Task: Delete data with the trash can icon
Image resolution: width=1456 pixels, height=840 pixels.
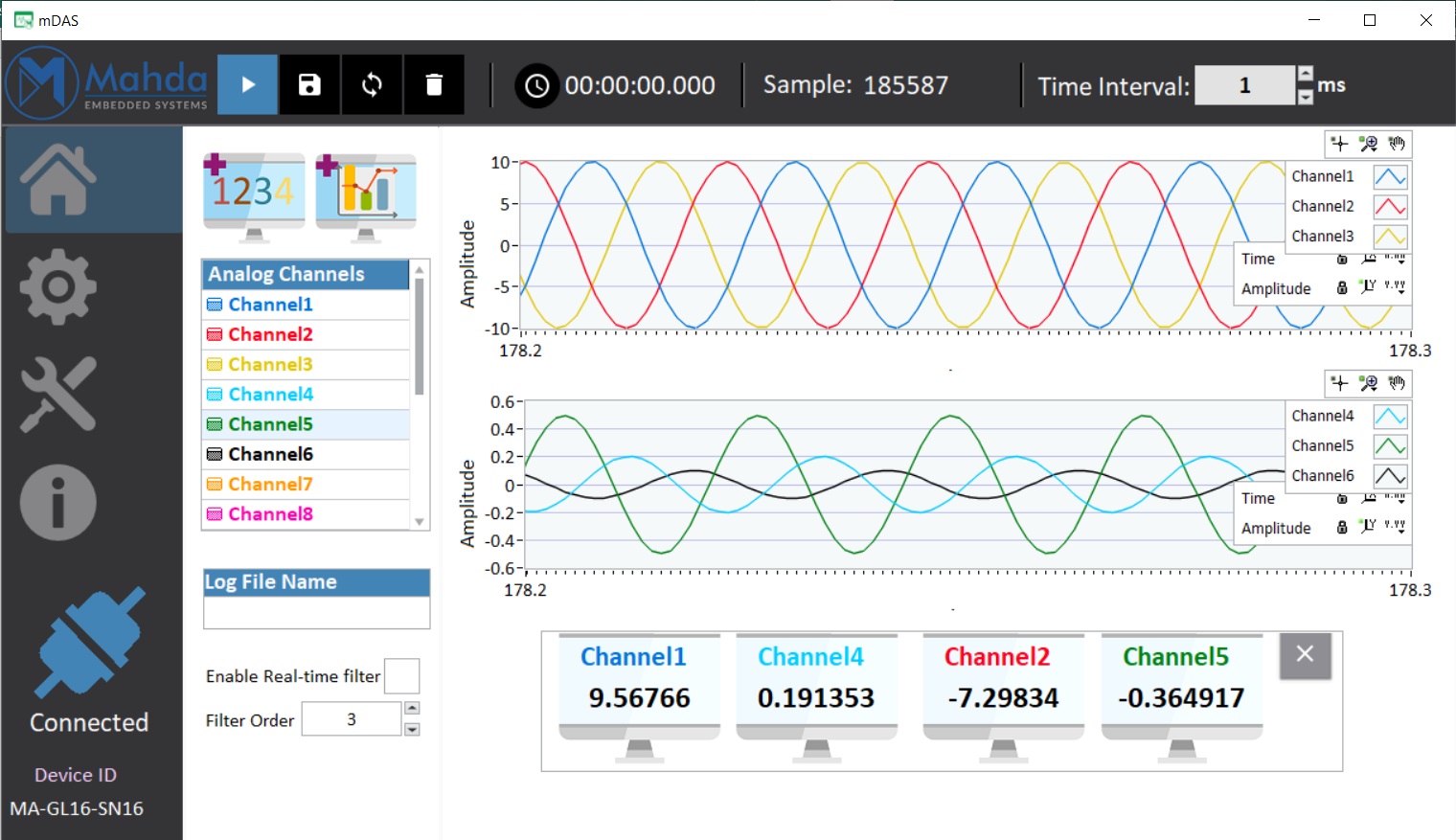Action: [x=434, y=84]
